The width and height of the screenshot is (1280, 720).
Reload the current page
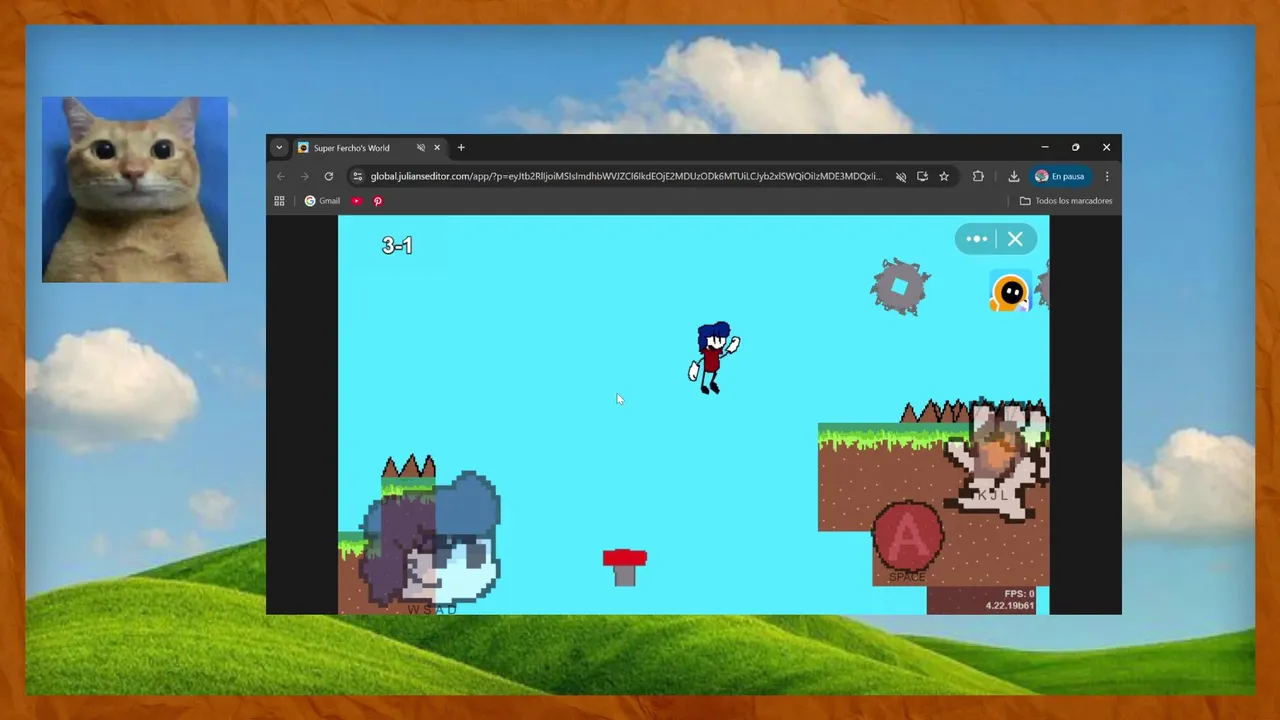[x=328, y=176]
